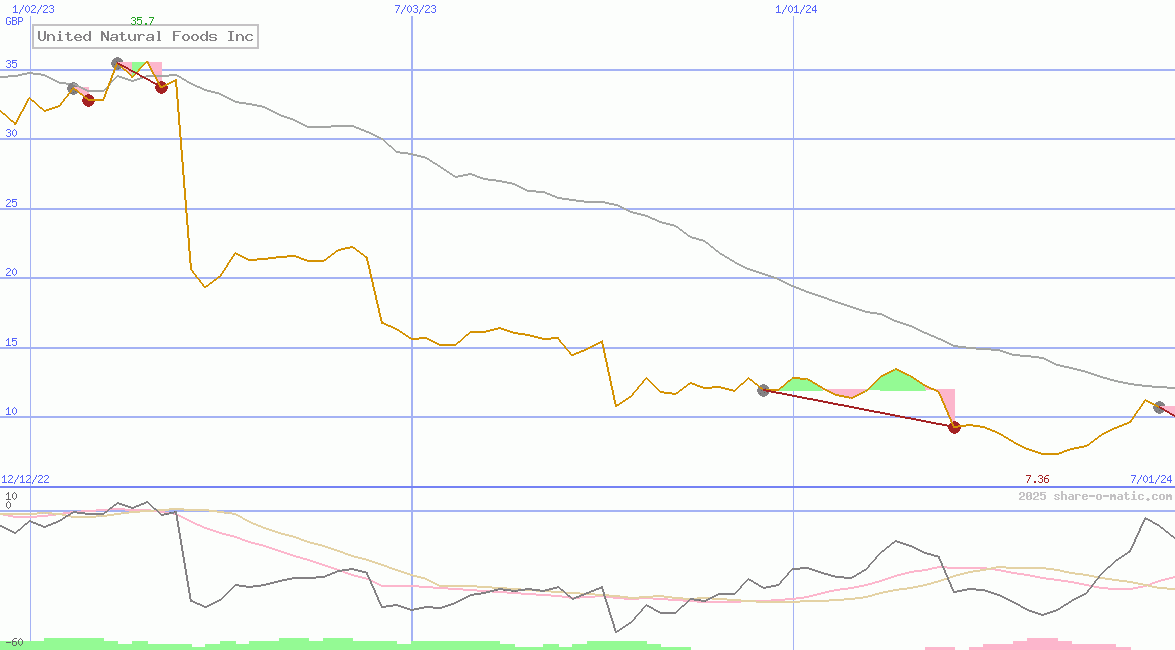Click the 12/12/22 start date label
1175x650 pixels.
pyautogui.click(x=25, y=479)
